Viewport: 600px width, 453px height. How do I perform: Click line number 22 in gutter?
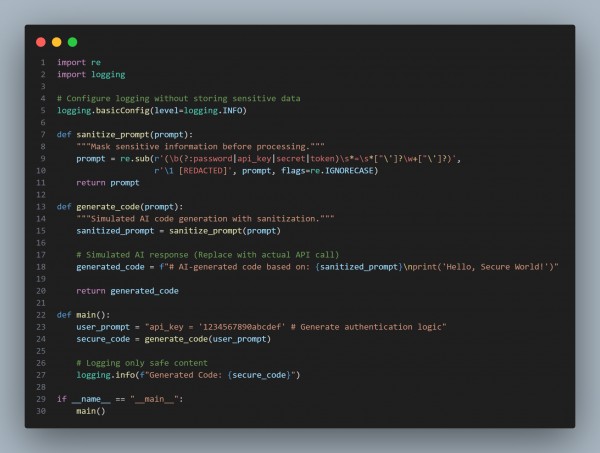point(41,315)
